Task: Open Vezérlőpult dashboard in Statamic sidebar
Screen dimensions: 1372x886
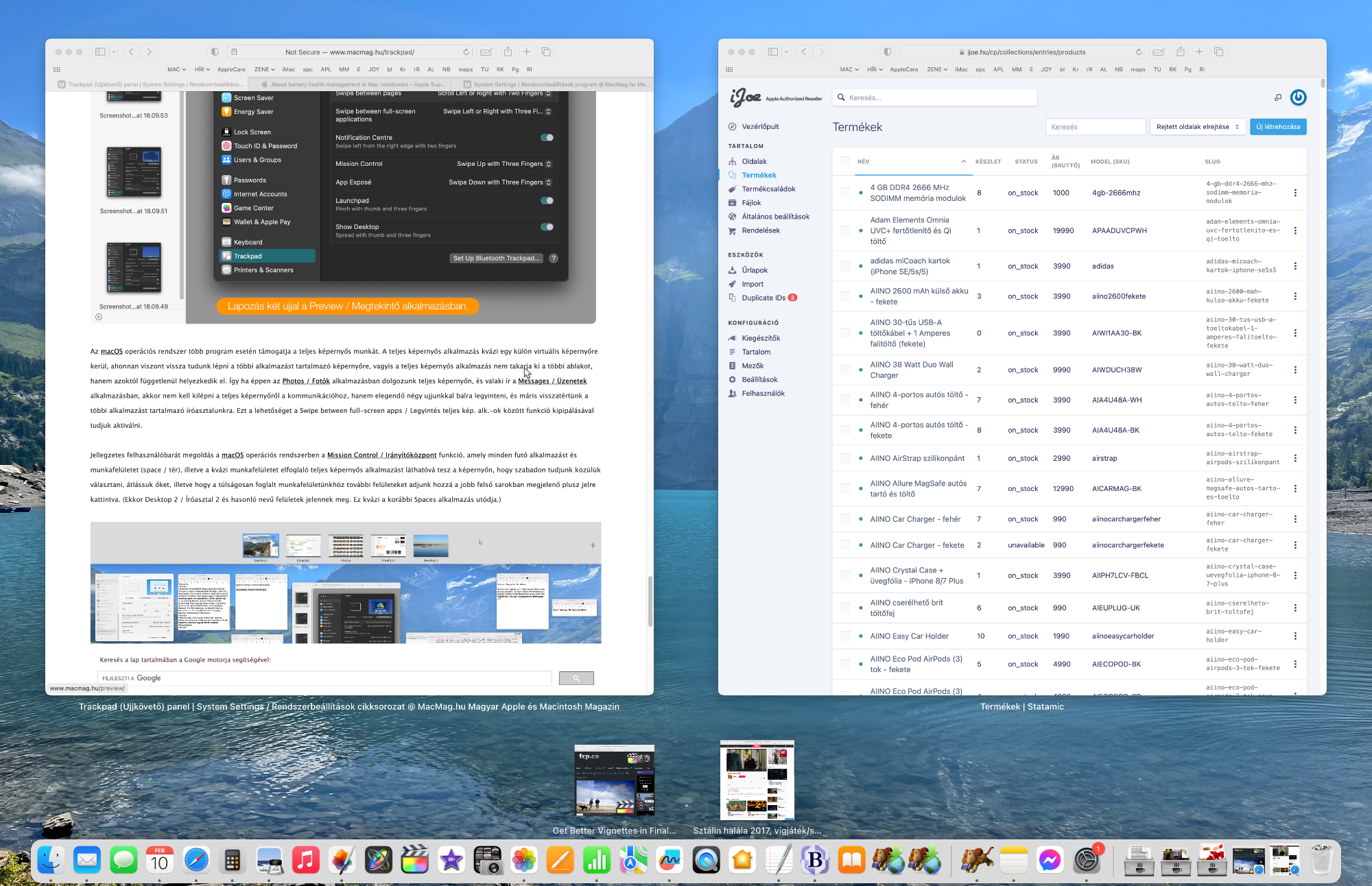Action: (759, 126)
